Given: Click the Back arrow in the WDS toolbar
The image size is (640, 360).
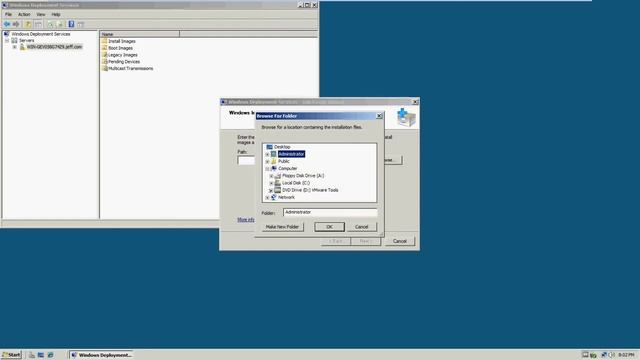Looking at the screenshot, I should click(x=7, y=24).
